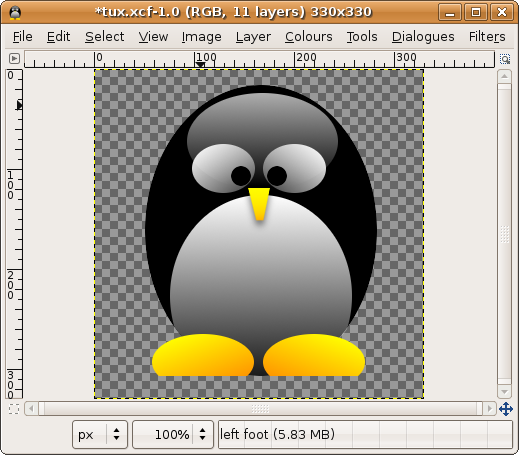This screenshot has width=519, height=455.
Task: Click the vertical scrollbar up arrow
Action: coord(504,77)
